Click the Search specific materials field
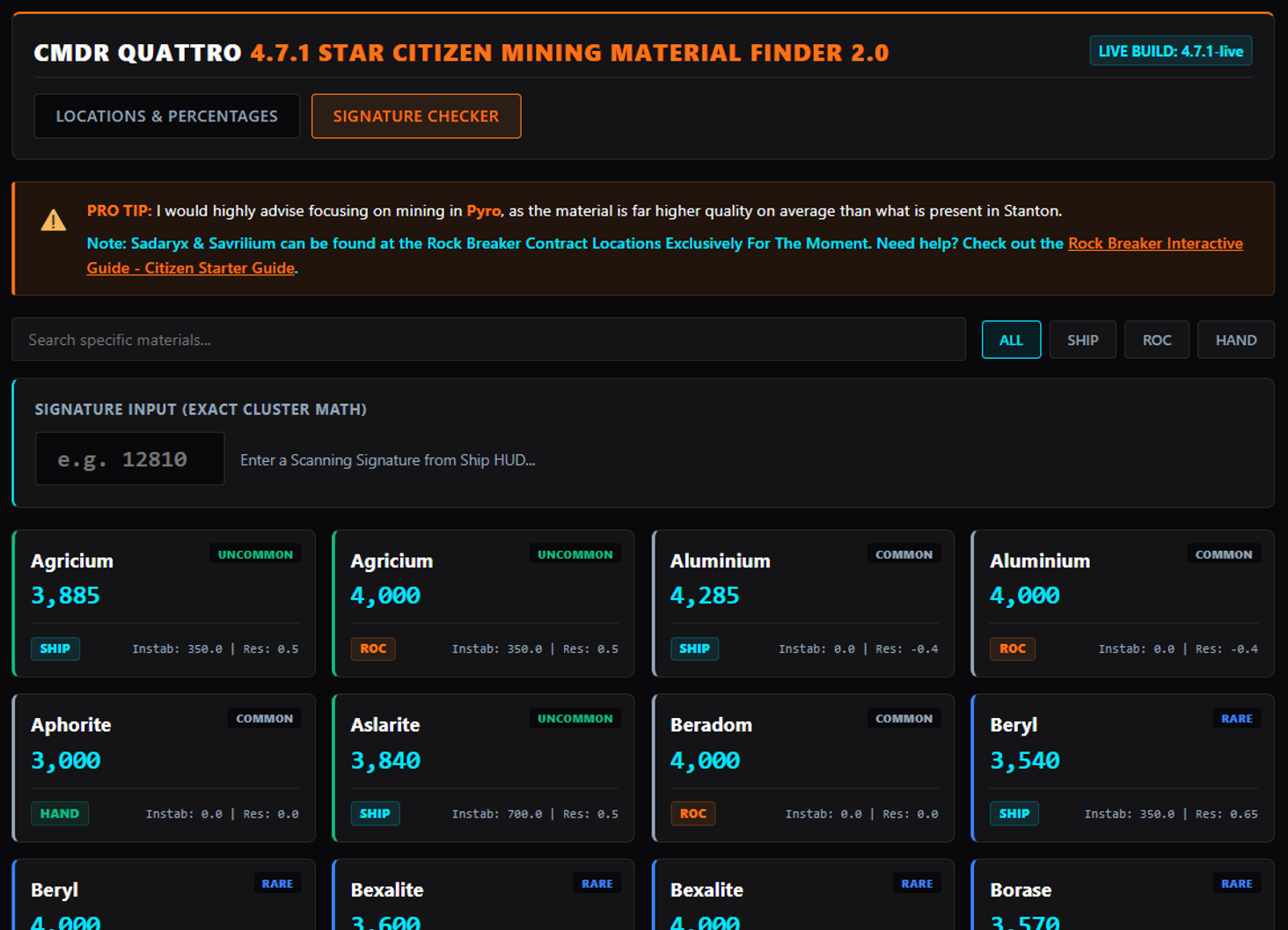 pyautogui.click(x=488, y=340)
